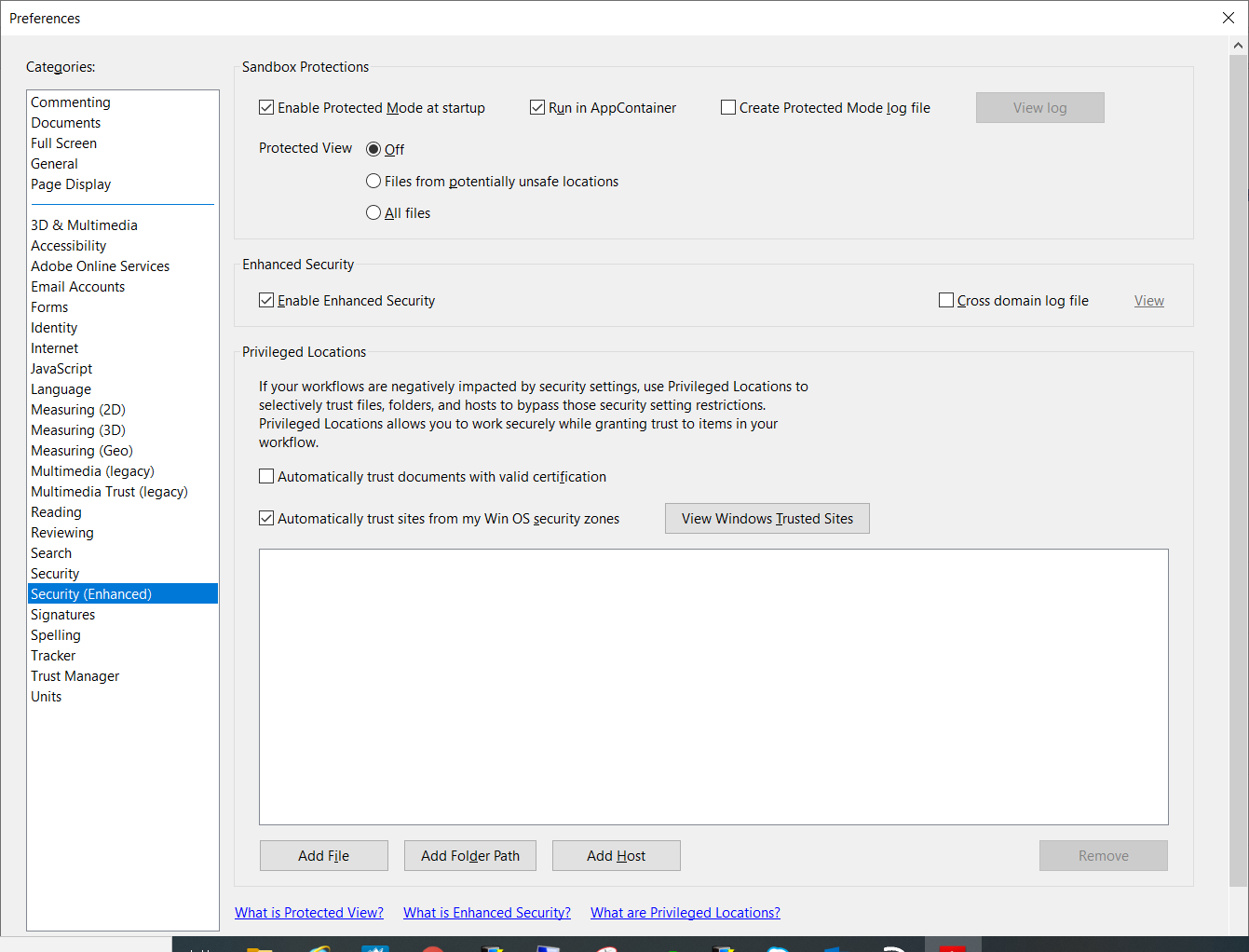Enable Automatically trust documents with valid certification
The width and height of the screenshot is (1249, 952).
[266, 476]
